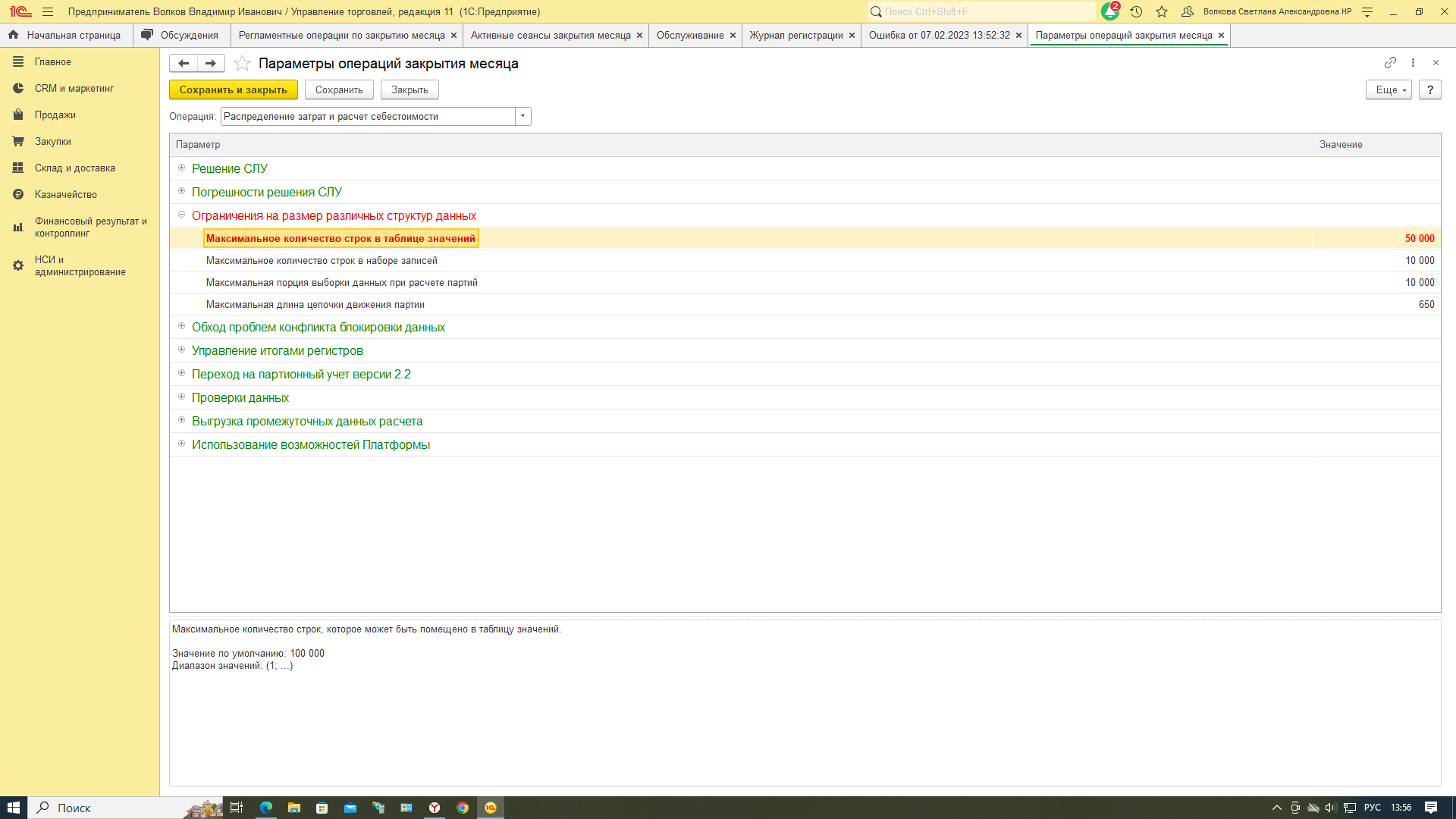
Task: Expand Использование возможностей Платформы group
Action: coord(181,444)
